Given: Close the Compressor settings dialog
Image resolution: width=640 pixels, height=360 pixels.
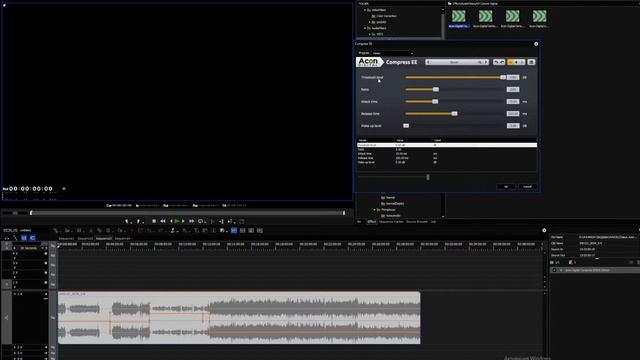Looking at the screenshot, I should point(536,44).
